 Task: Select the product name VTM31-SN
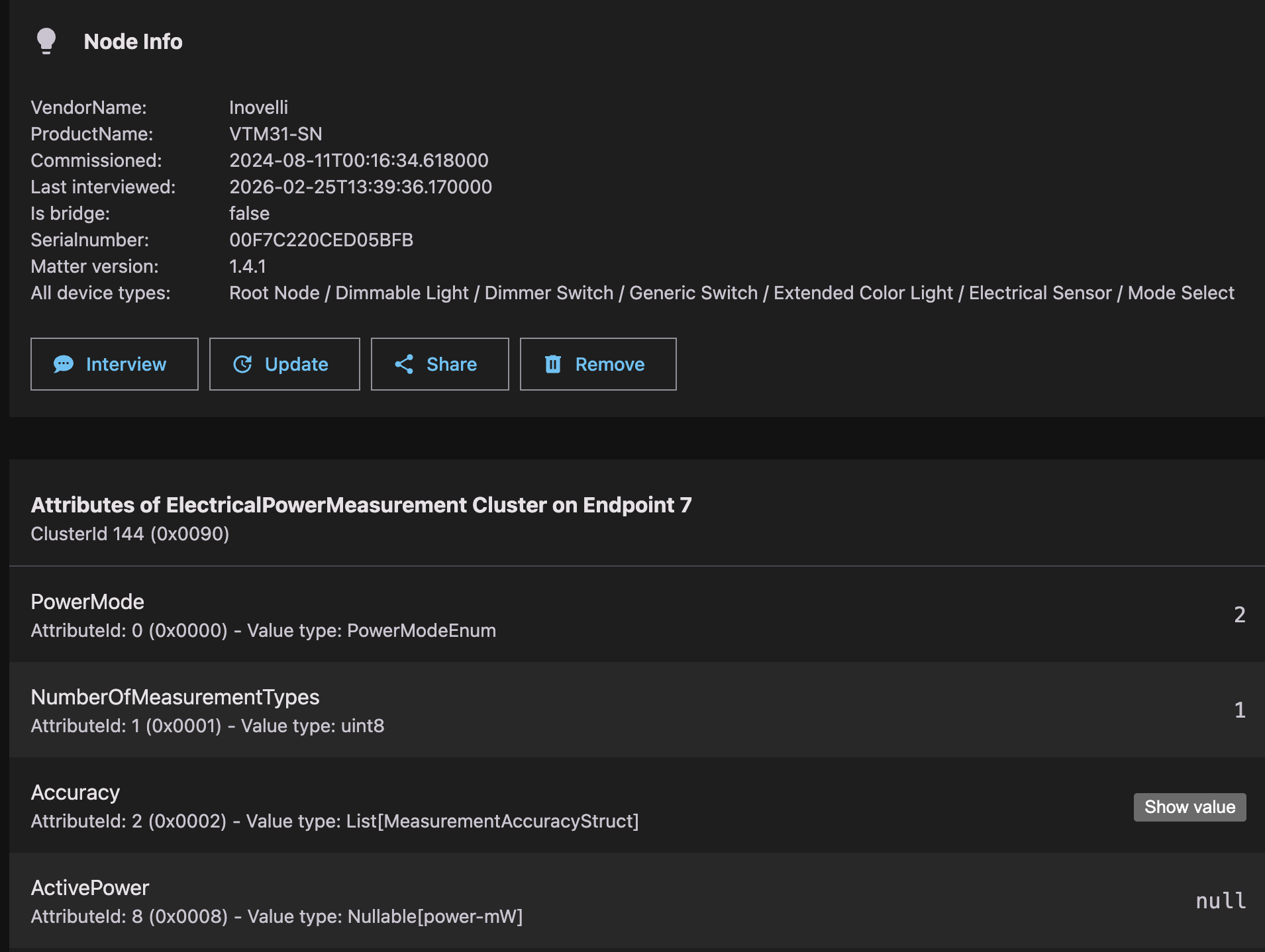coord(276,134)
